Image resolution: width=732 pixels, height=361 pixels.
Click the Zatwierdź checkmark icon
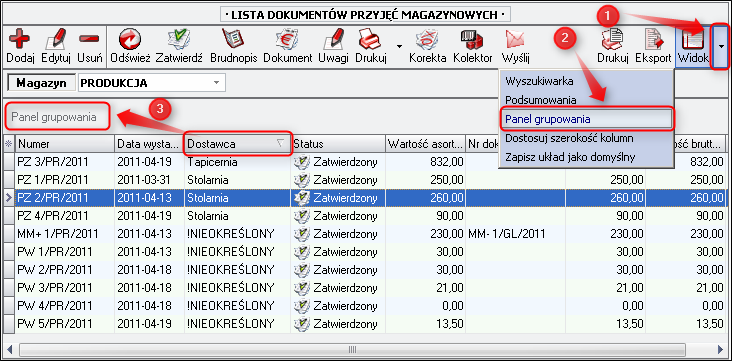click(178, 40)
